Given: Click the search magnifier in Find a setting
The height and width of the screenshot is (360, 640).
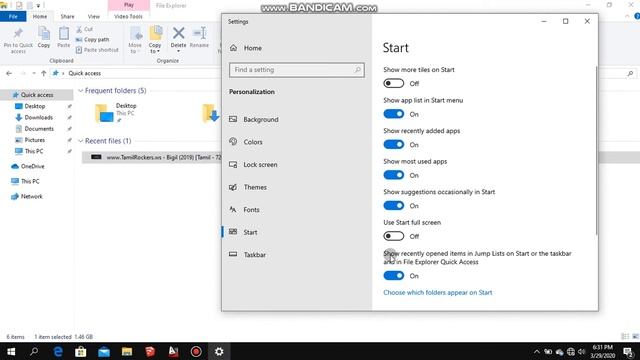Looking at the screenshot, I should click(358, 70).
